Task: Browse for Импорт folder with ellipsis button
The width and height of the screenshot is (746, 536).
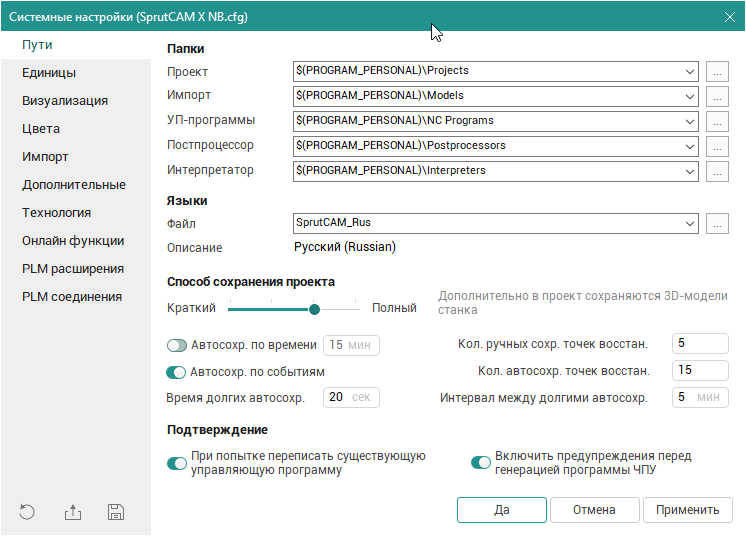Action: [x=717, y=96]
